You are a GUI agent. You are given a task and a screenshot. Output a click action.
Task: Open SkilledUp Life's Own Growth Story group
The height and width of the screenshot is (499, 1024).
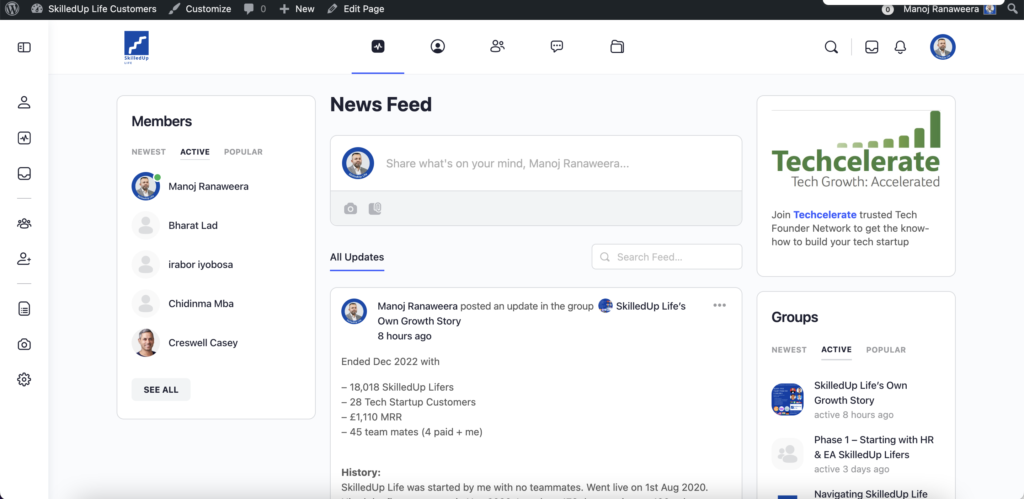point(860,393)
